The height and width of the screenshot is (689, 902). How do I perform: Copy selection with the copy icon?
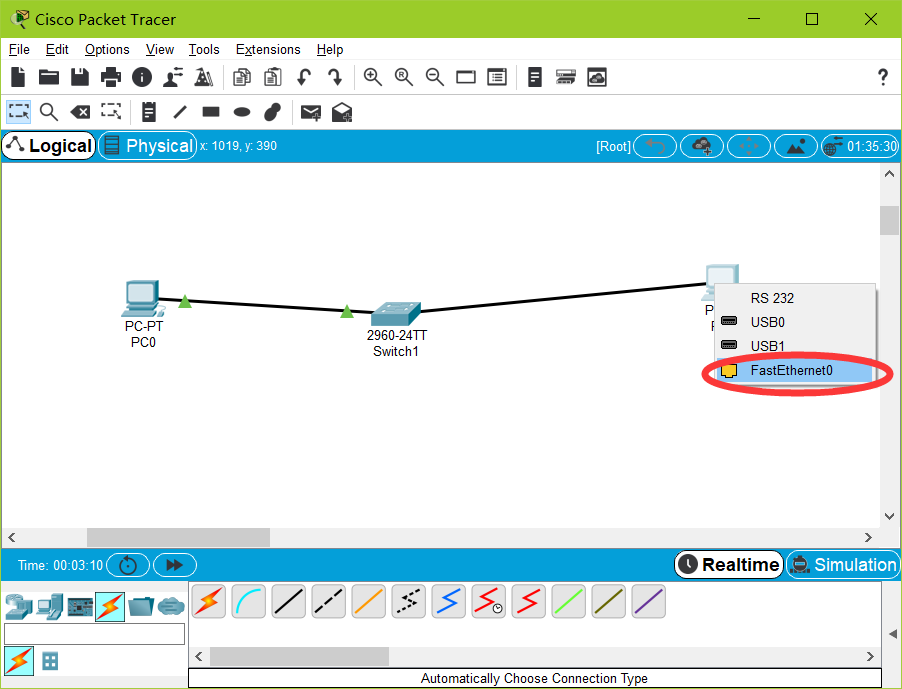(x=242, y=77)
